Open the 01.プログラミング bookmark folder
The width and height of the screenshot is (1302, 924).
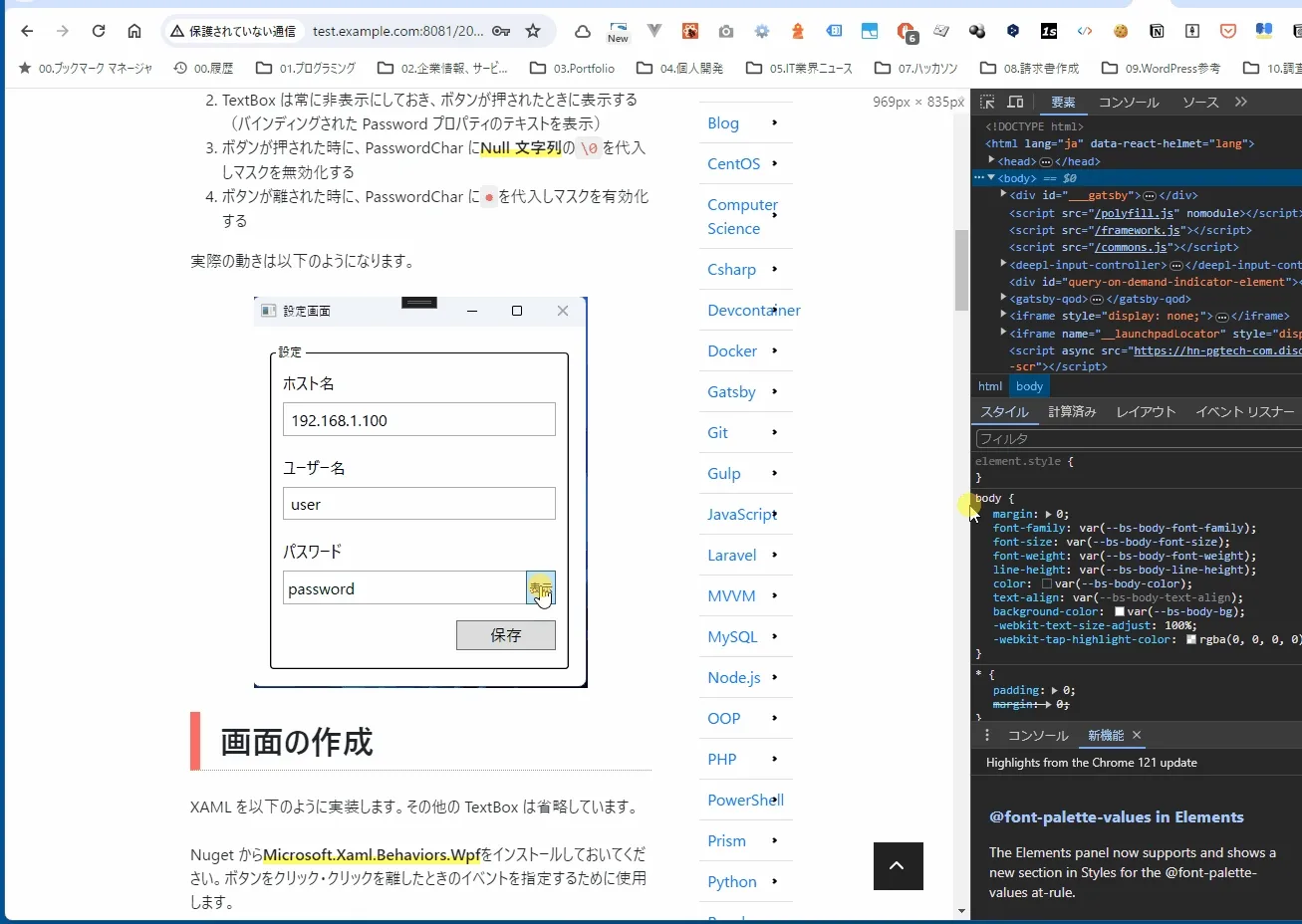point(306,68)
